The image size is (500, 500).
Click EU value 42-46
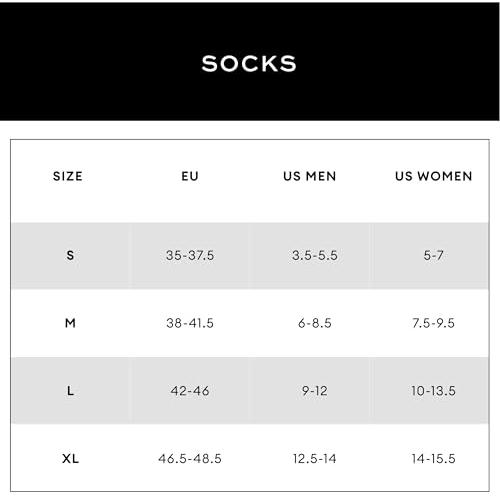pos(190,390)
